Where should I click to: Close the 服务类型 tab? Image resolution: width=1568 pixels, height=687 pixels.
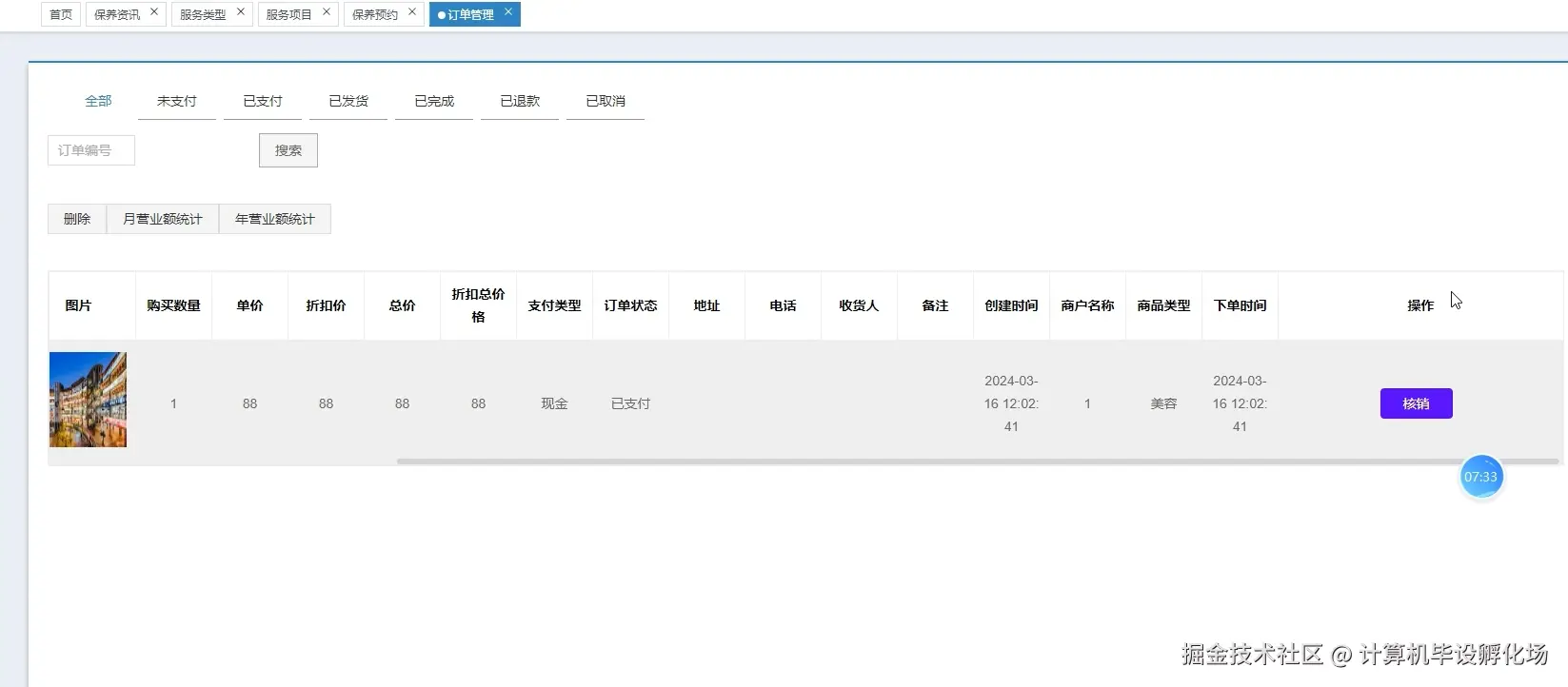tap(241, 12)
